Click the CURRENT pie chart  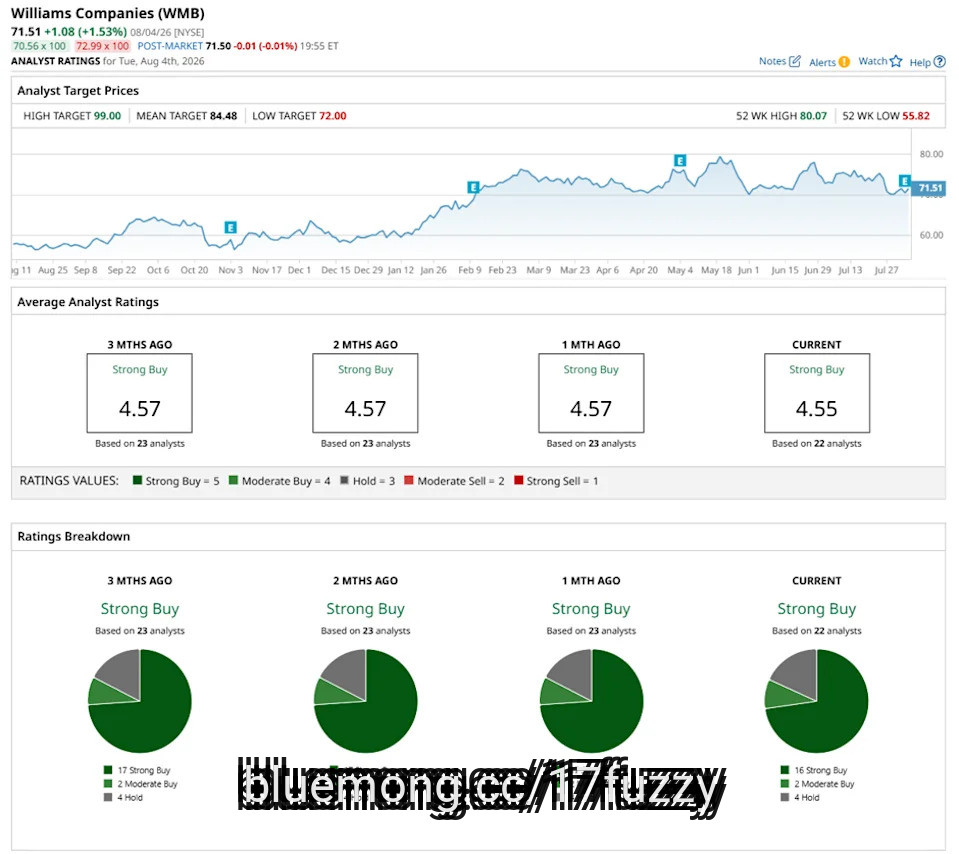[816, 701]
